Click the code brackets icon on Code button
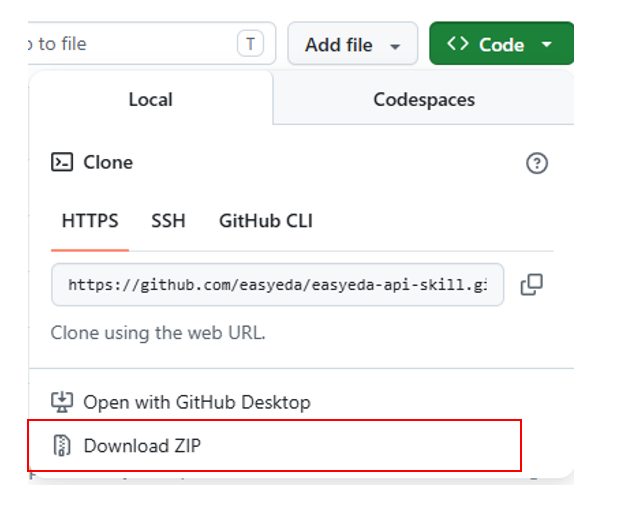Viewport: 618px width, 515px height. coord(458,43)
